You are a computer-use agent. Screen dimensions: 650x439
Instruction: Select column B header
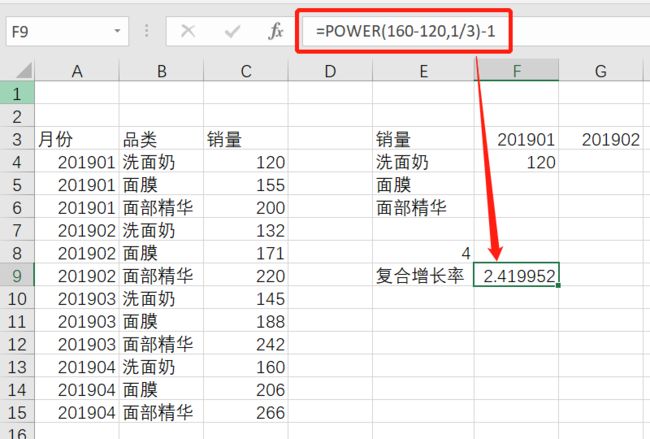162,71
